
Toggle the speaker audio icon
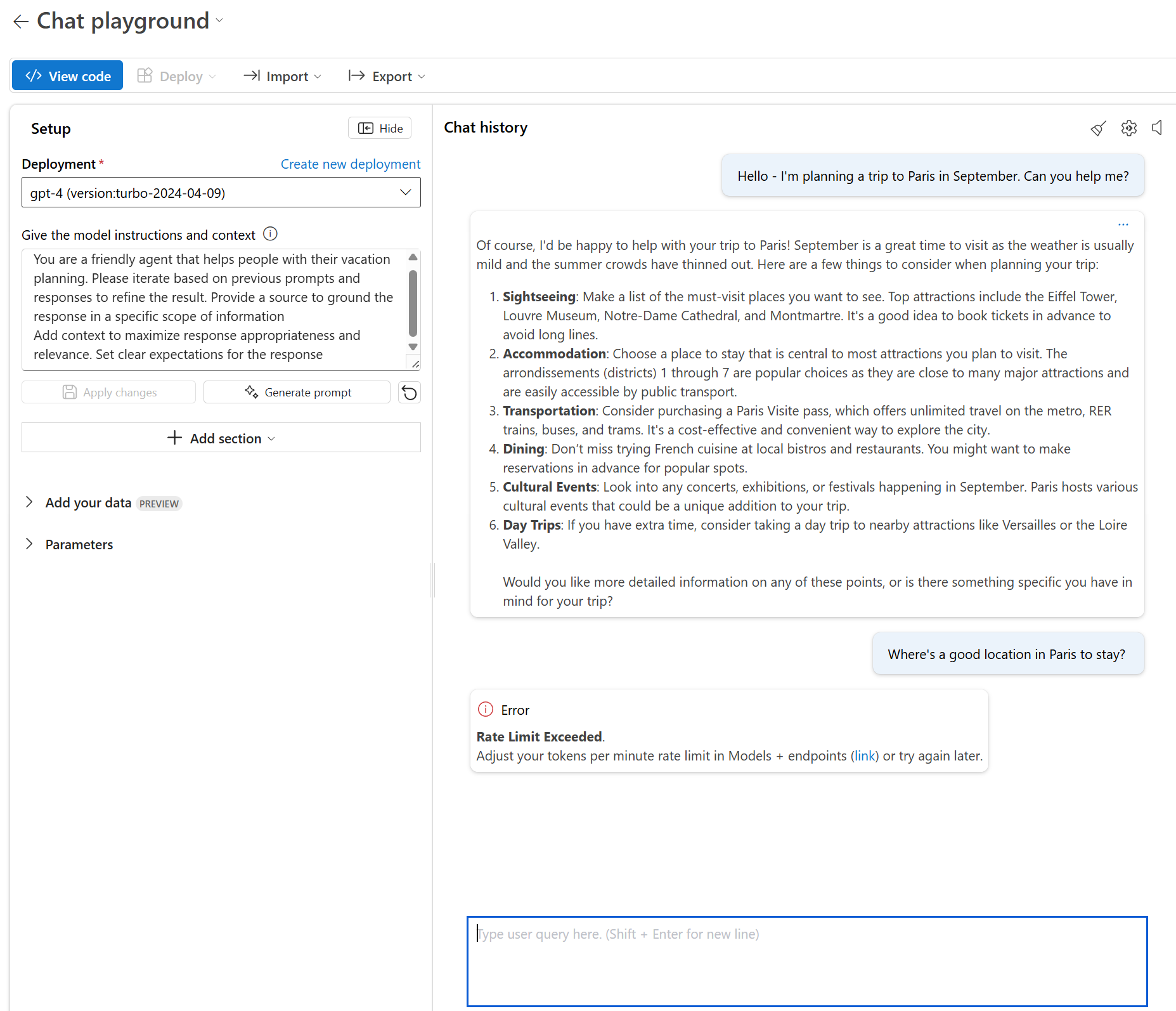[1158, 128]
